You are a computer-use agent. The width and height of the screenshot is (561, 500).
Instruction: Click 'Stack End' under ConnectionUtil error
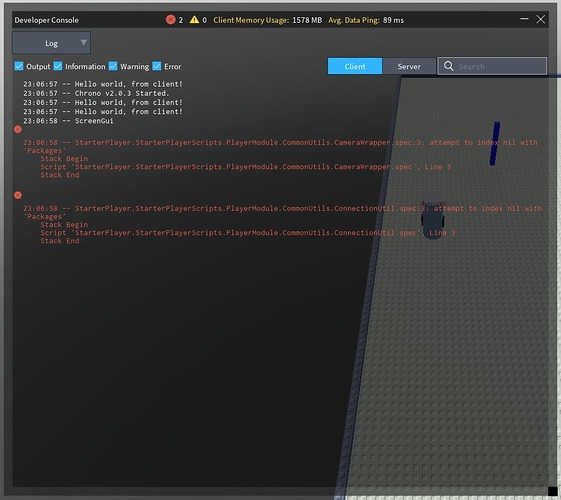coord(60,241)
